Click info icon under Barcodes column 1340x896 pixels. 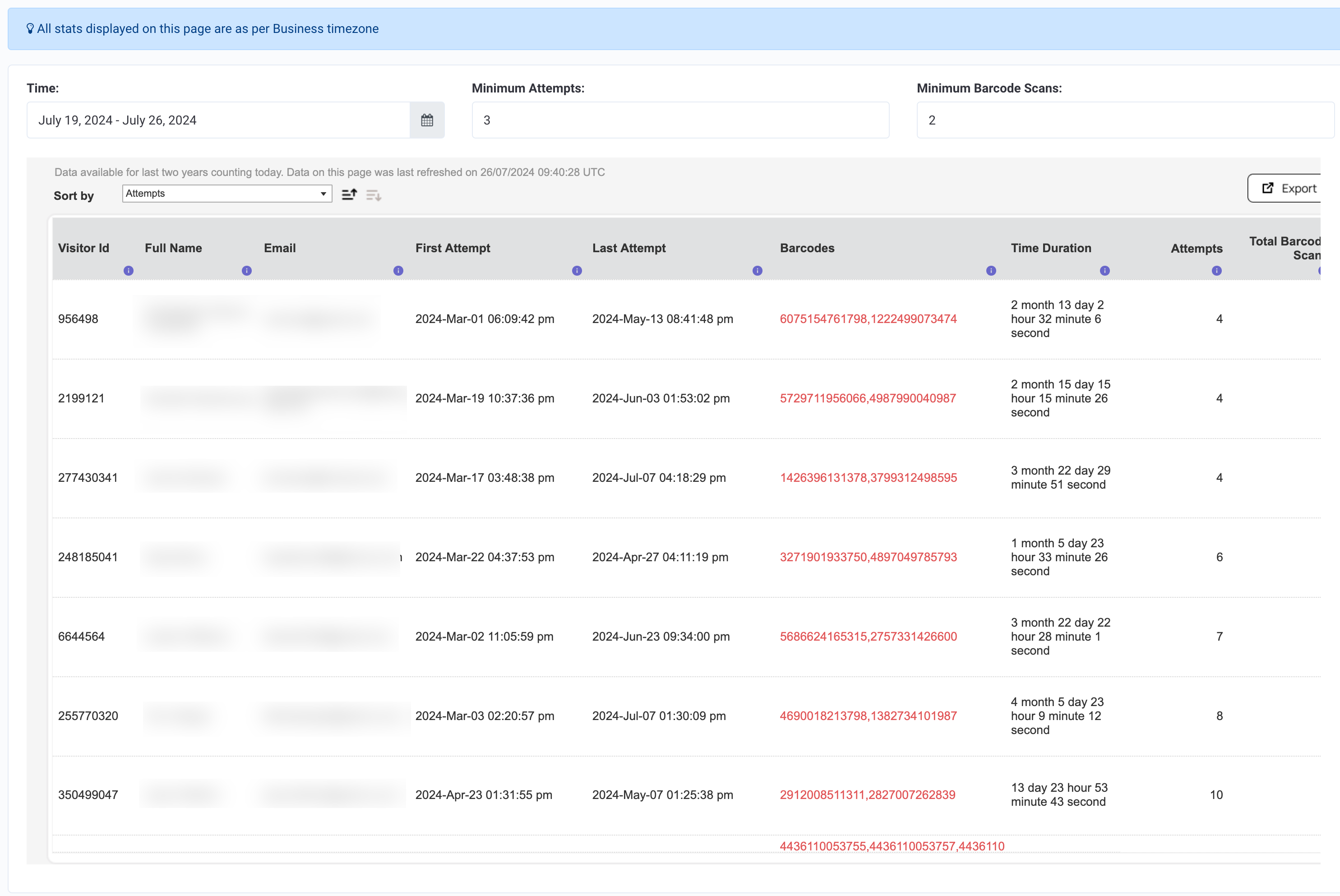coord(991,271)
